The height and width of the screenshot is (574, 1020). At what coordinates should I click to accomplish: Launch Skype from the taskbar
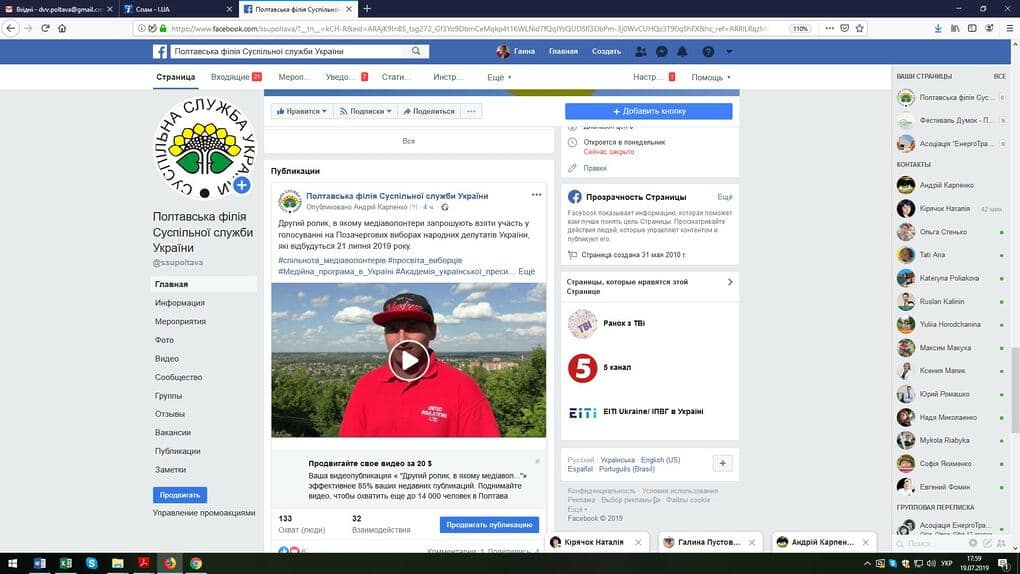[92, 563]
